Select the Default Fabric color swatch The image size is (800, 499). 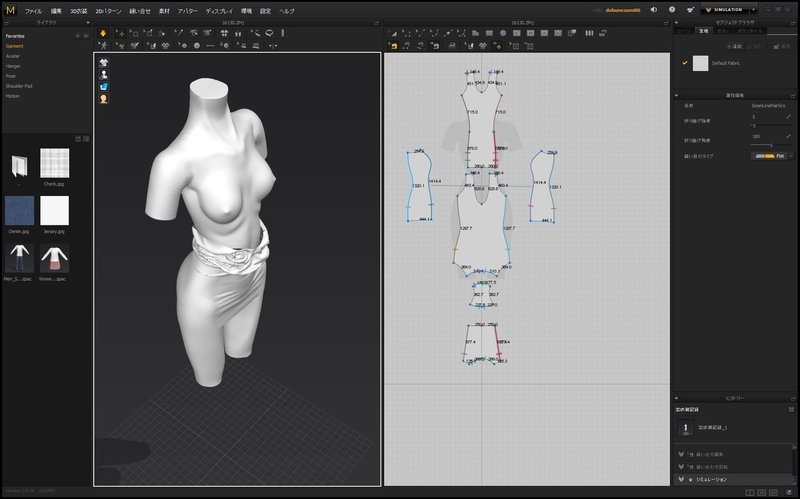tap(700, 63)
